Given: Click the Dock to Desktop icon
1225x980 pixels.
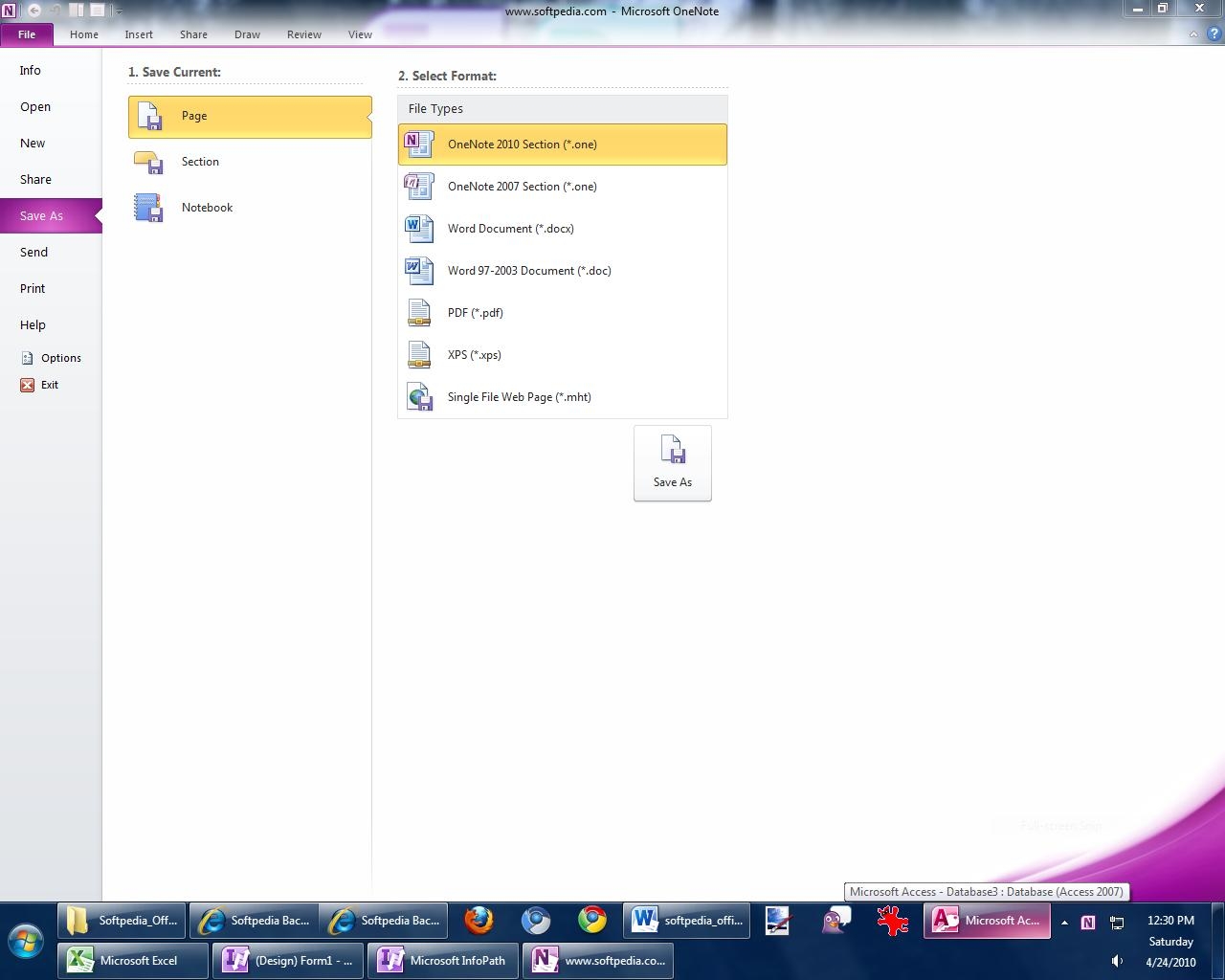Looking at the screenshot, I should (76, 11).
